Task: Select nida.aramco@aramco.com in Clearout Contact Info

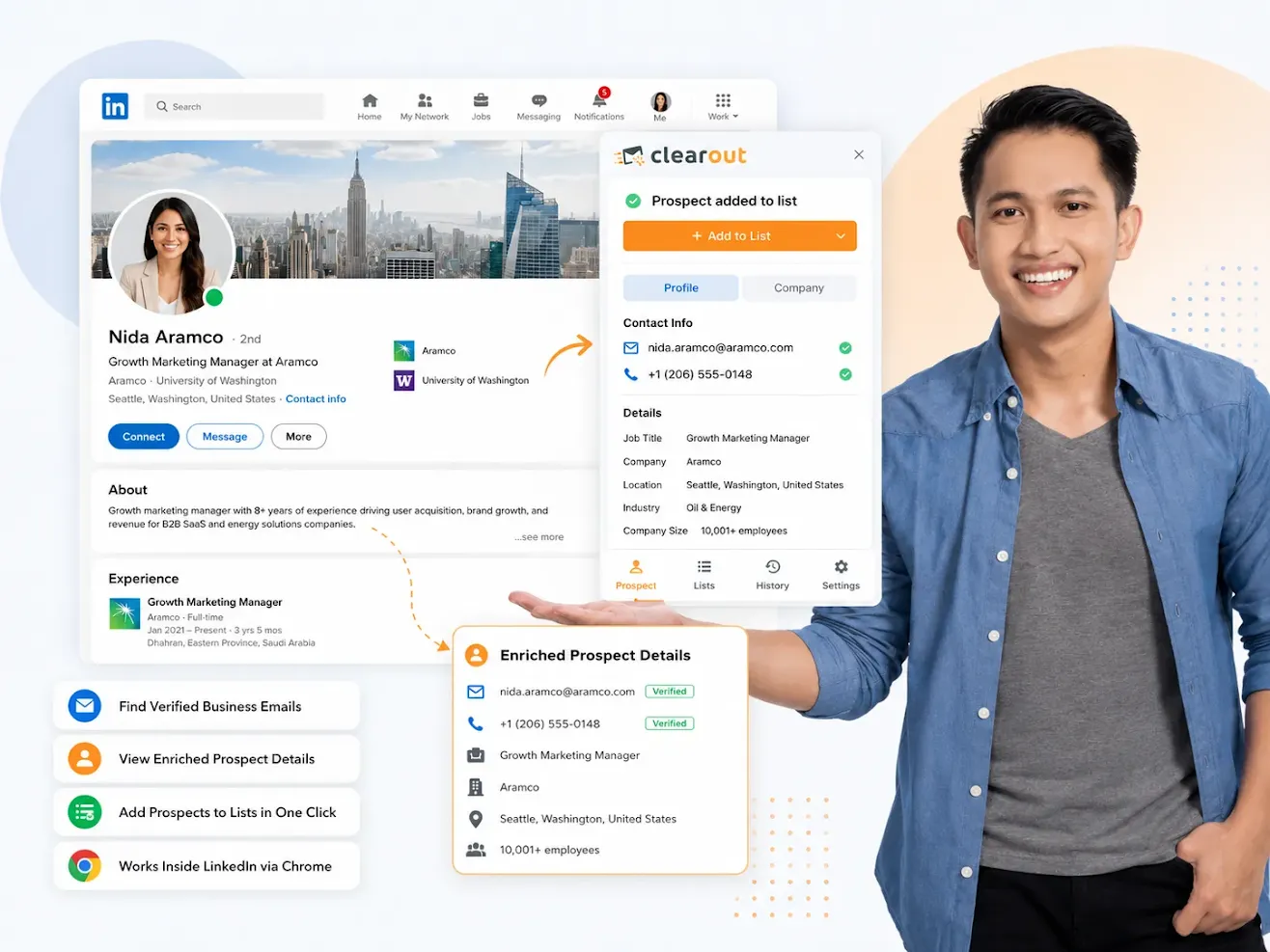Action: 721,348
